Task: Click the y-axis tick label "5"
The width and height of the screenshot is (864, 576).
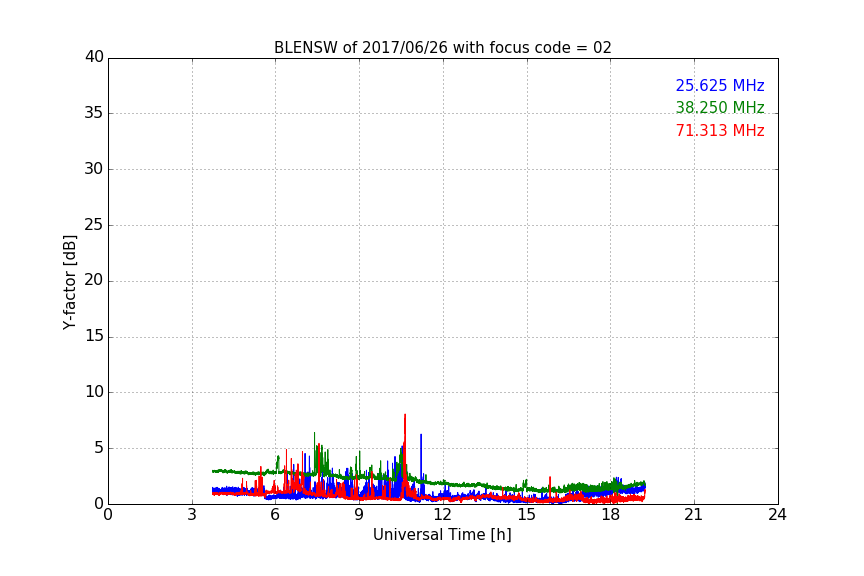Action: click(99, 448)
